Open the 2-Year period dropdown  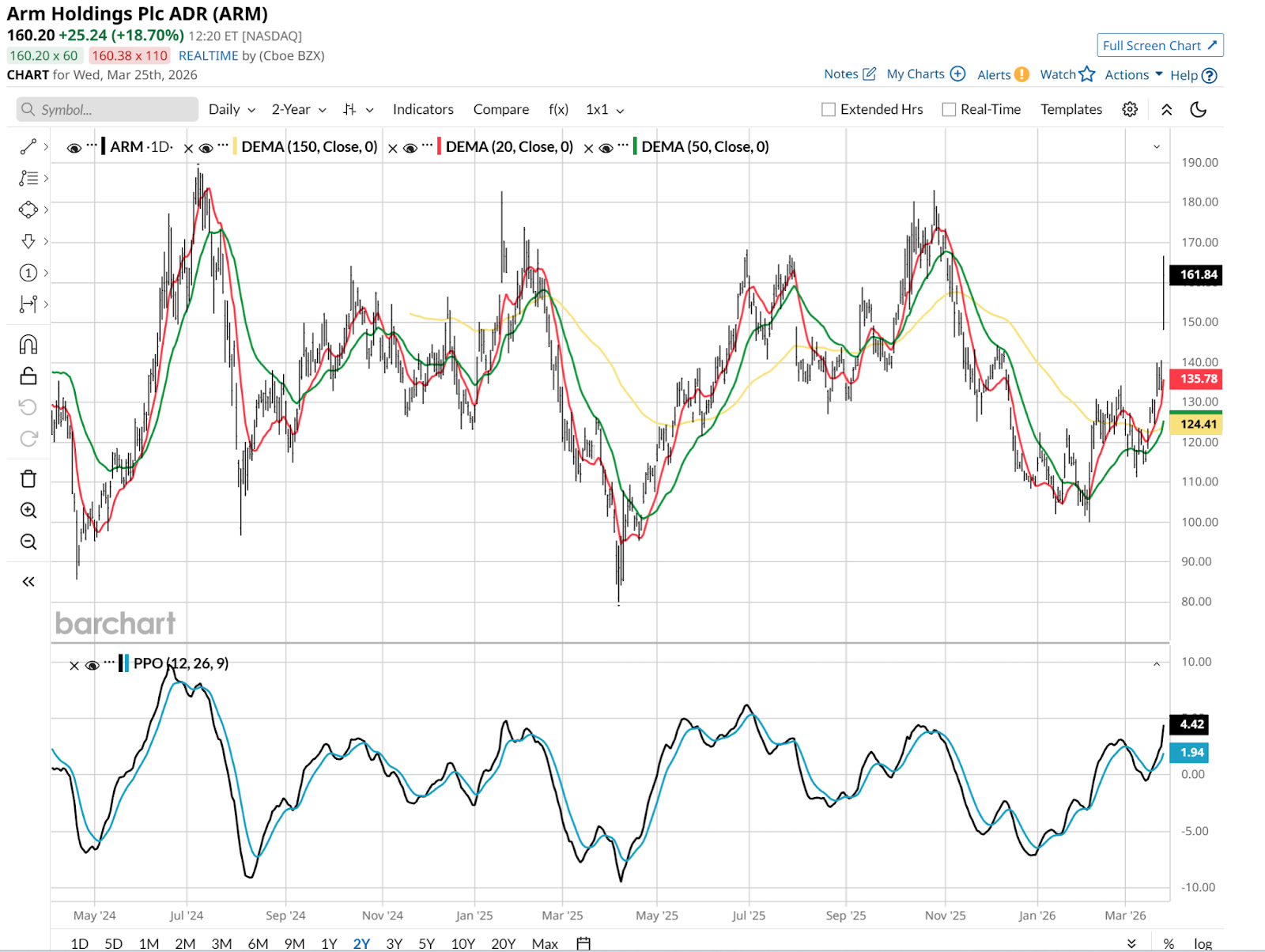pos(299,110)
